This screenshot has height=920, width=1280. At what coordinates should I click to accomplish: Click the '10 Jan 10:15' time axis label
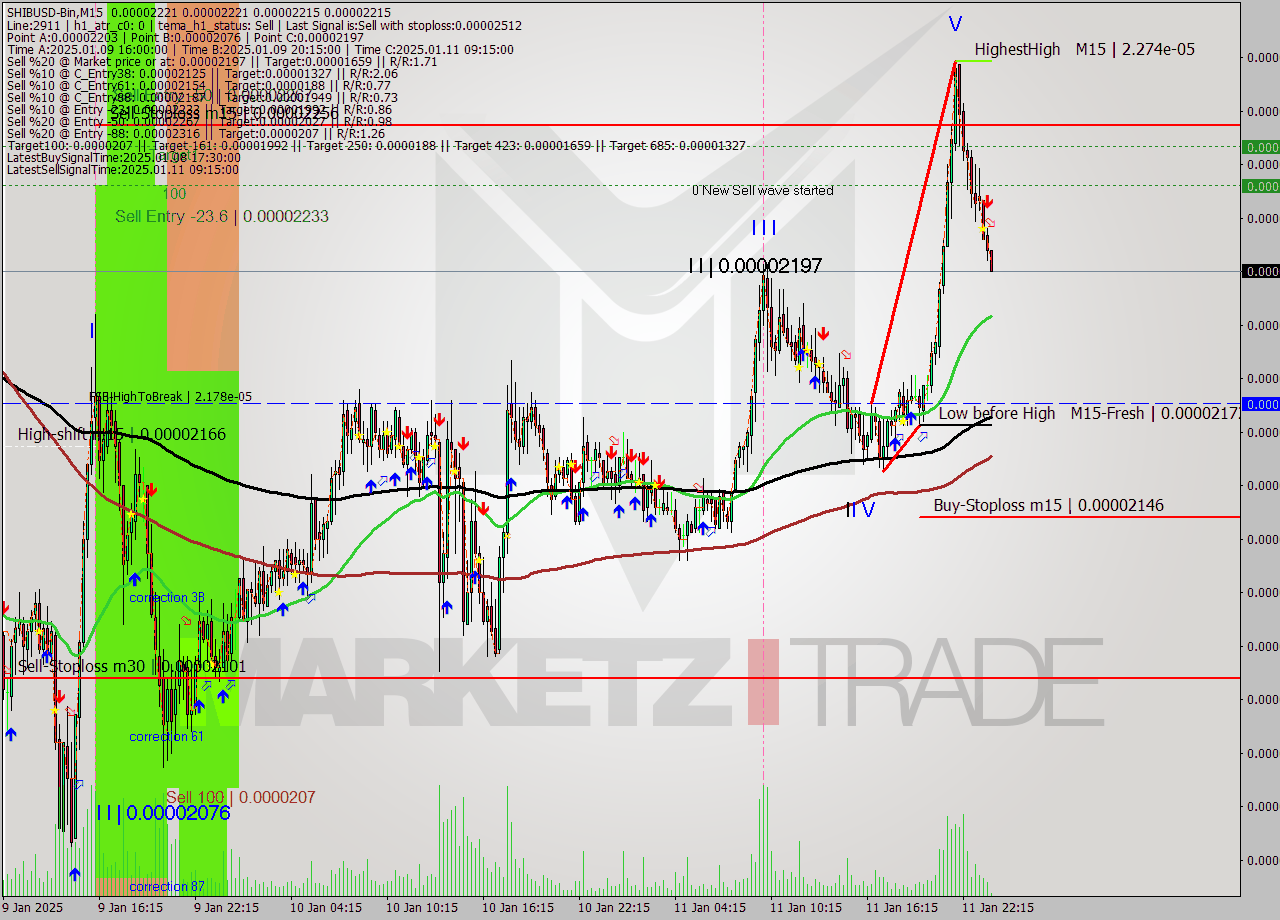(422, 908)
